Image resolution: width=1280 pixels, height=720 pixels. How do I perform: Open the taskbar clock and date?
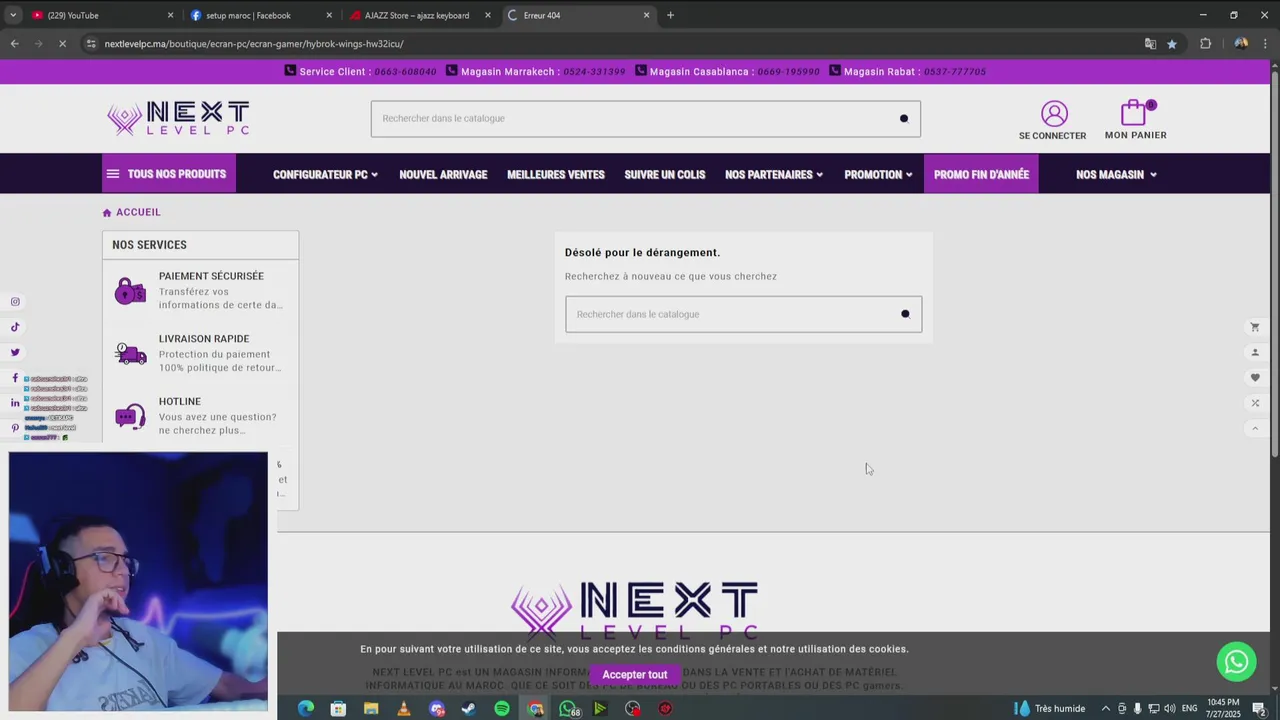tap(1222, 709)
